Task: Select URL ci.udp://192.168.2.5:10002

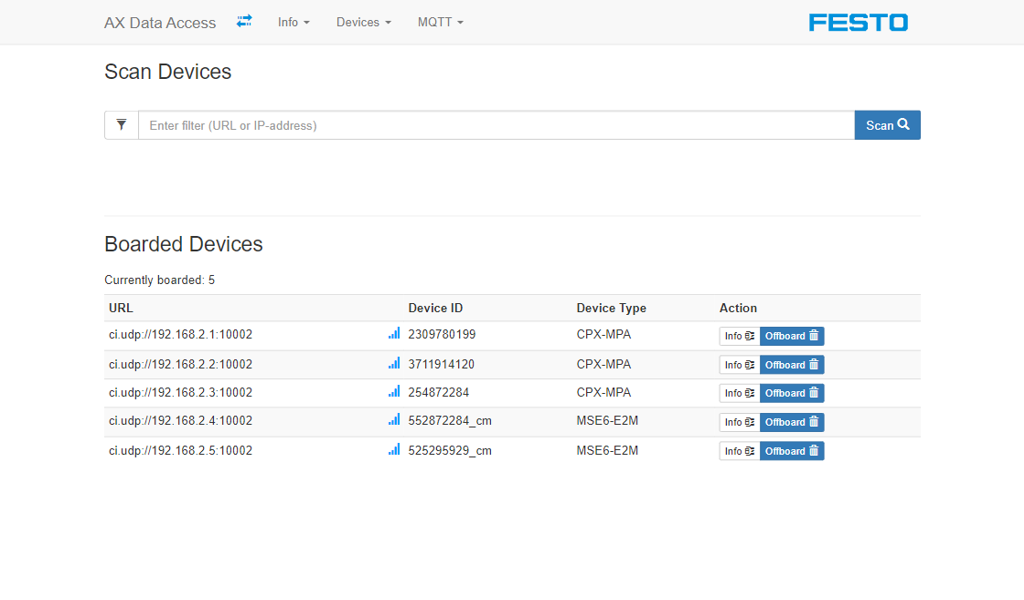Action: coord(180,450)
